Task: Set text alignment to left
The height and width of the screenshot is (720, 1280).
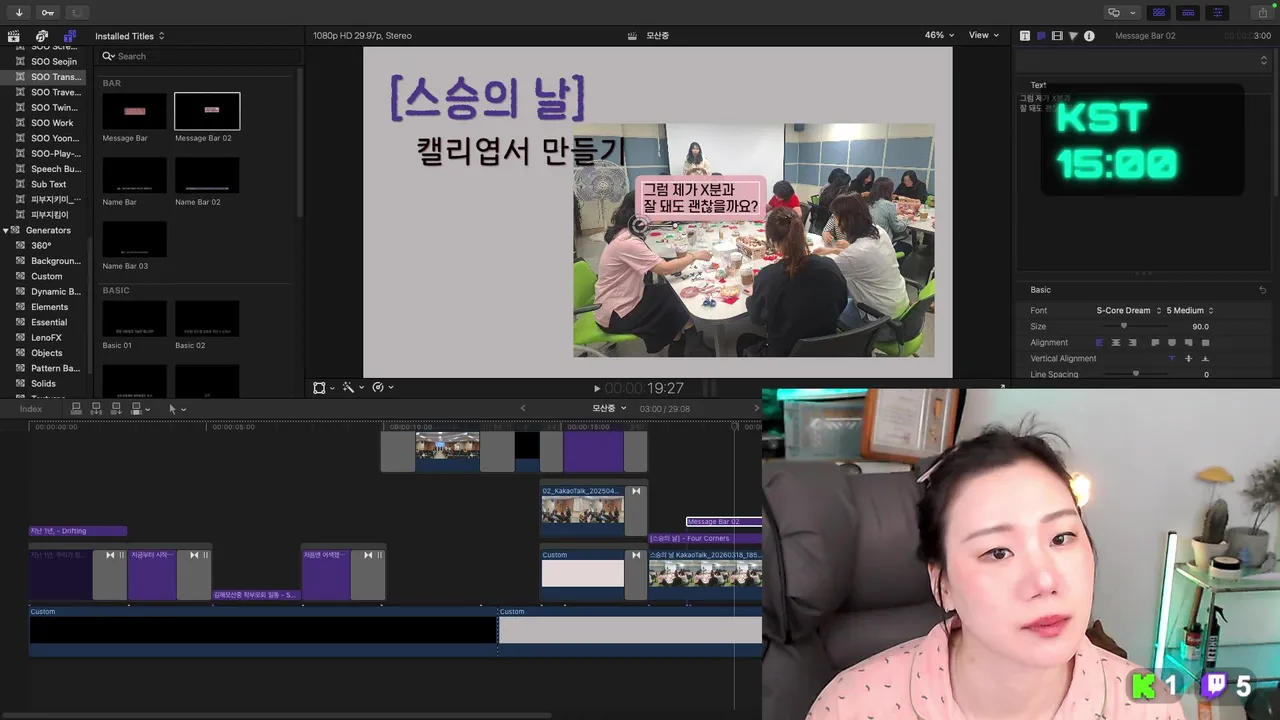Action: 1100,342
